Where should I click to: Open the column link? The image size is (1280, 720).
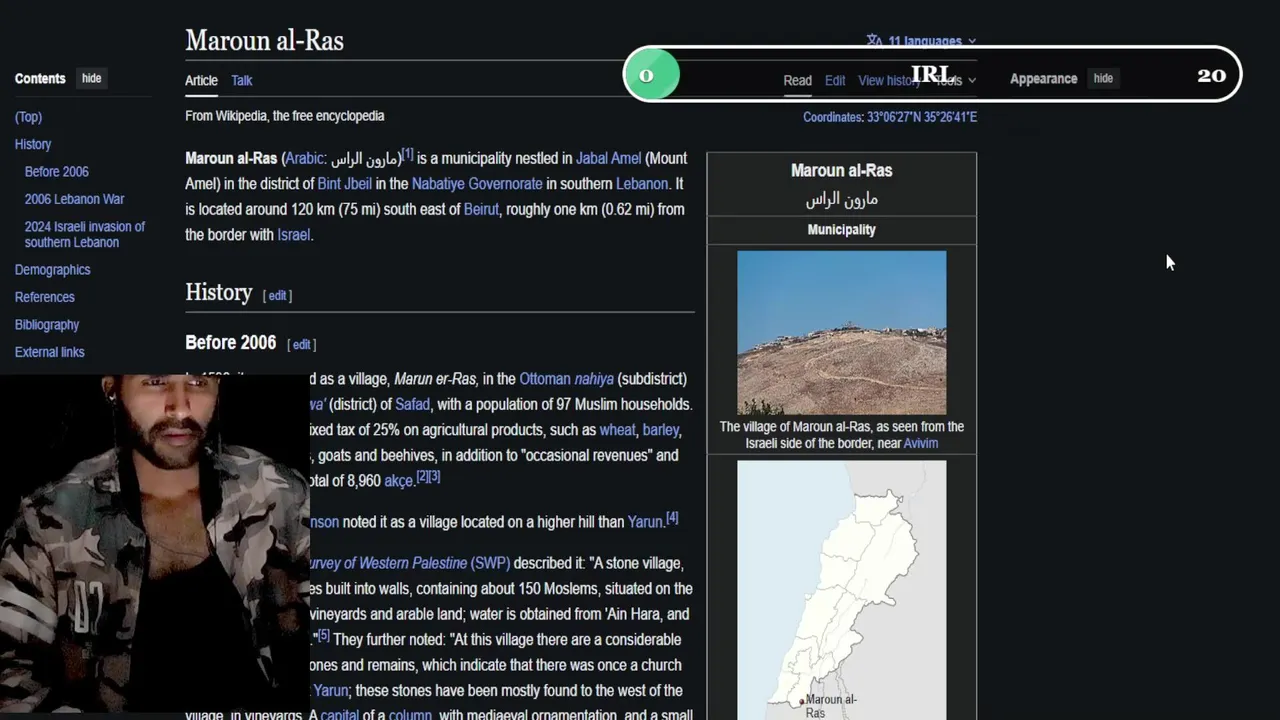tap(410, 715)
